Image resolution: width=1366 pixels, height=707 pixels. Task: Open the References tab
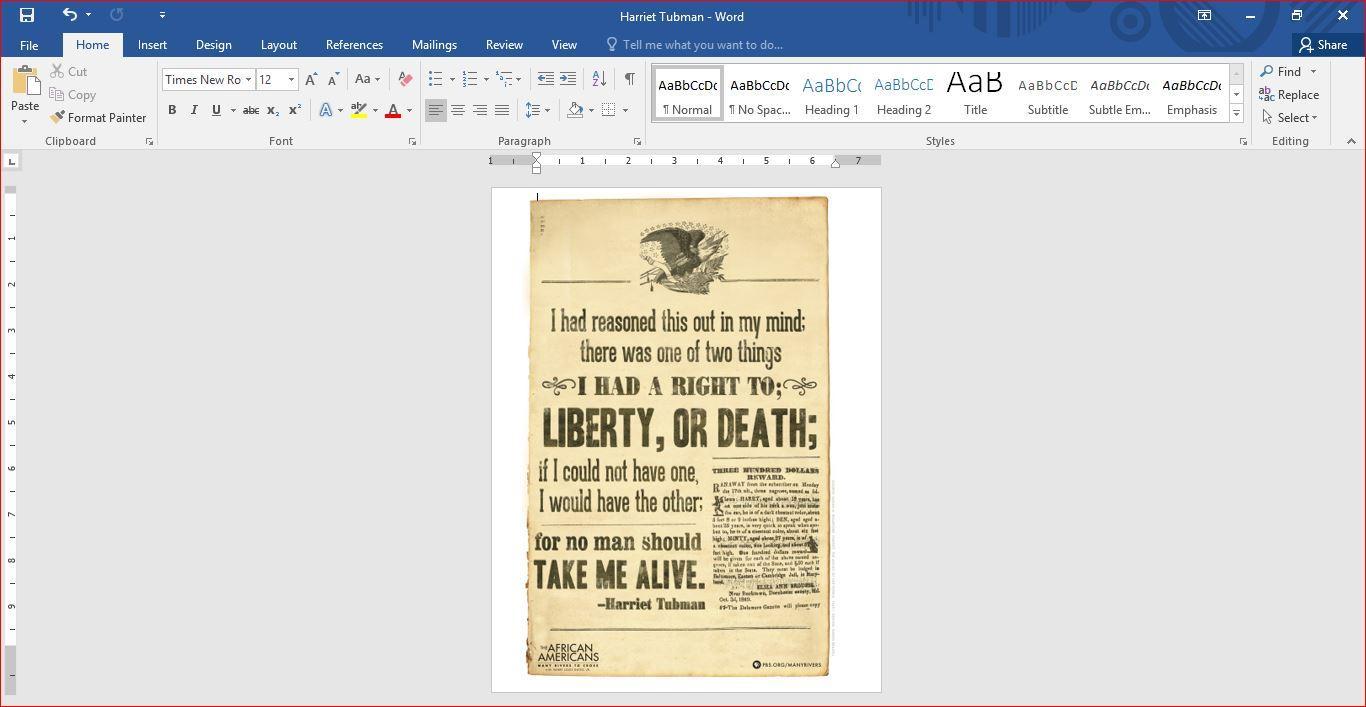(354, 45)
